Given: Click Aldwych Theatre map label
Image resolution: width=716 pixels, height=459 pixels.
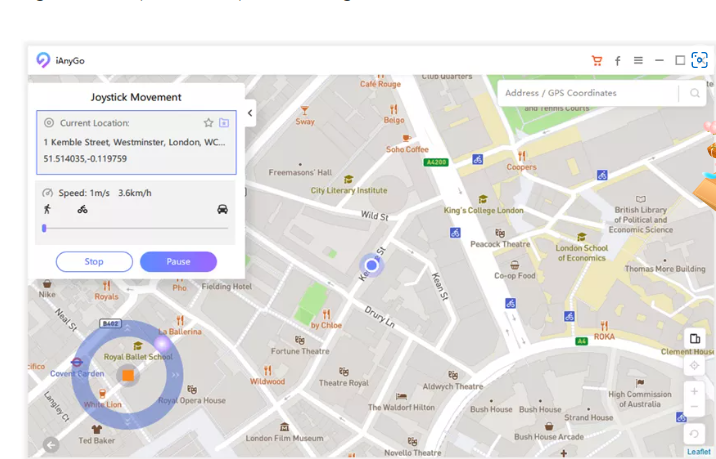Looking at the screenshot, I should point(453,387).
